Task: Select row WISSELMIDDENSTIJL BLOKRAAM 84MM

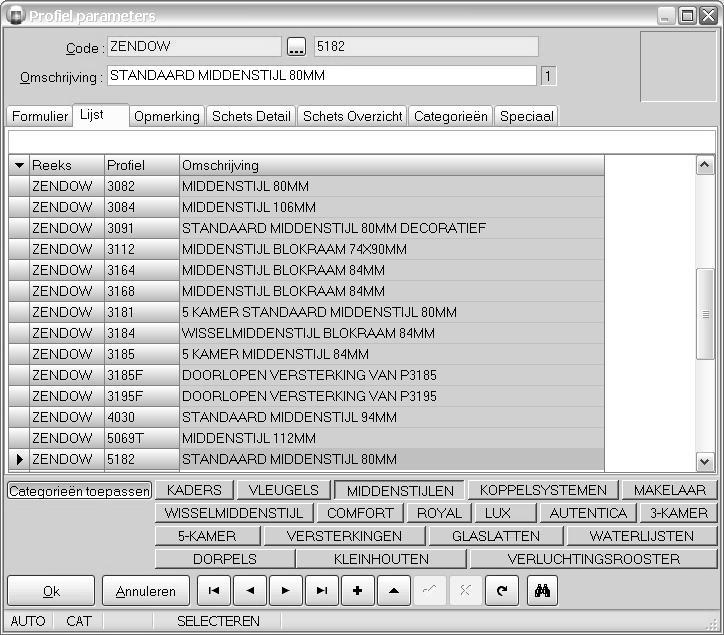Action: click(307, 333)
